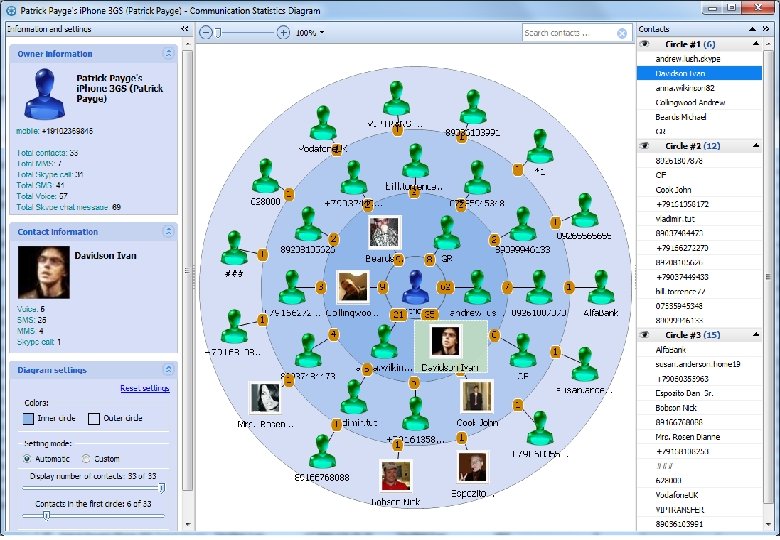Select Esposito Dan Sr. in the contact list
The height and width of the screenshot is (540, 780).
[699, 393]
